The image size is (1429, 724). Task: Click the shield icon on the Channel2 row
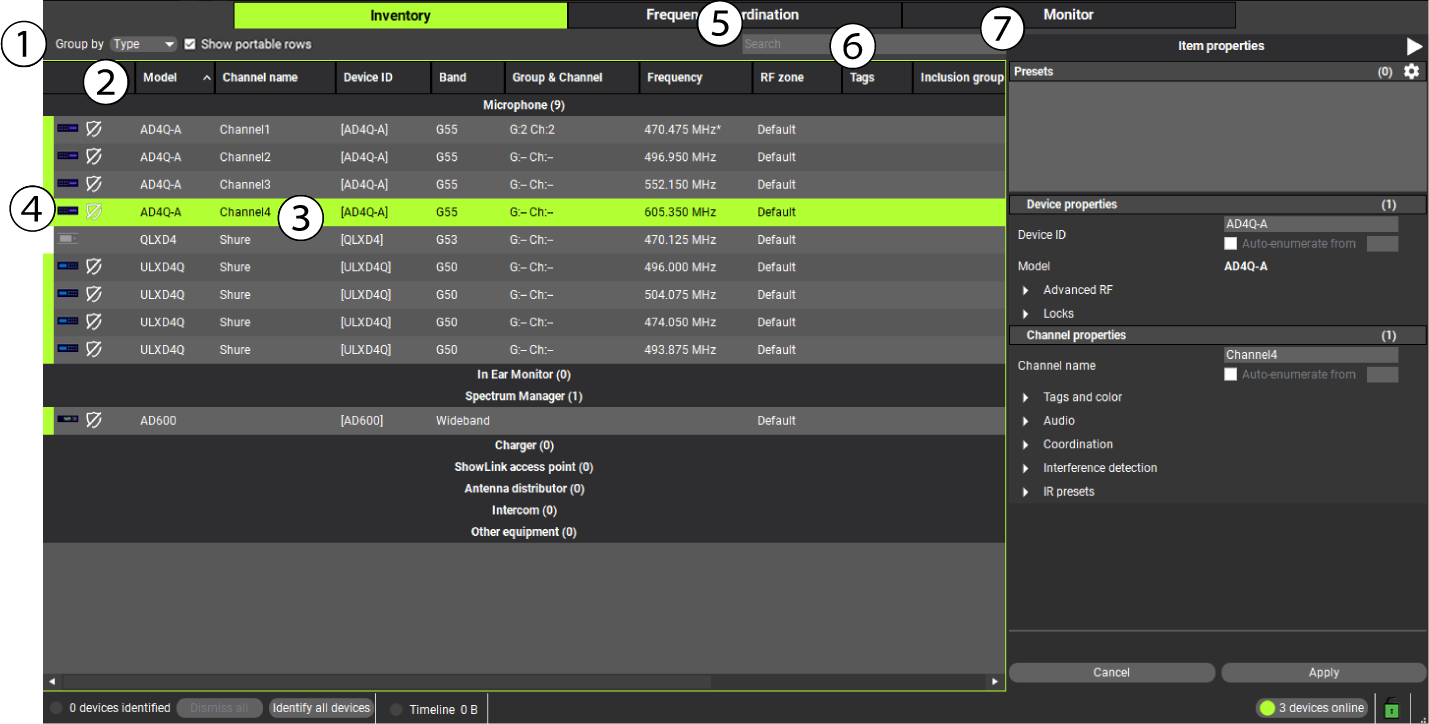pyautogui.click(x=94, y=157)
